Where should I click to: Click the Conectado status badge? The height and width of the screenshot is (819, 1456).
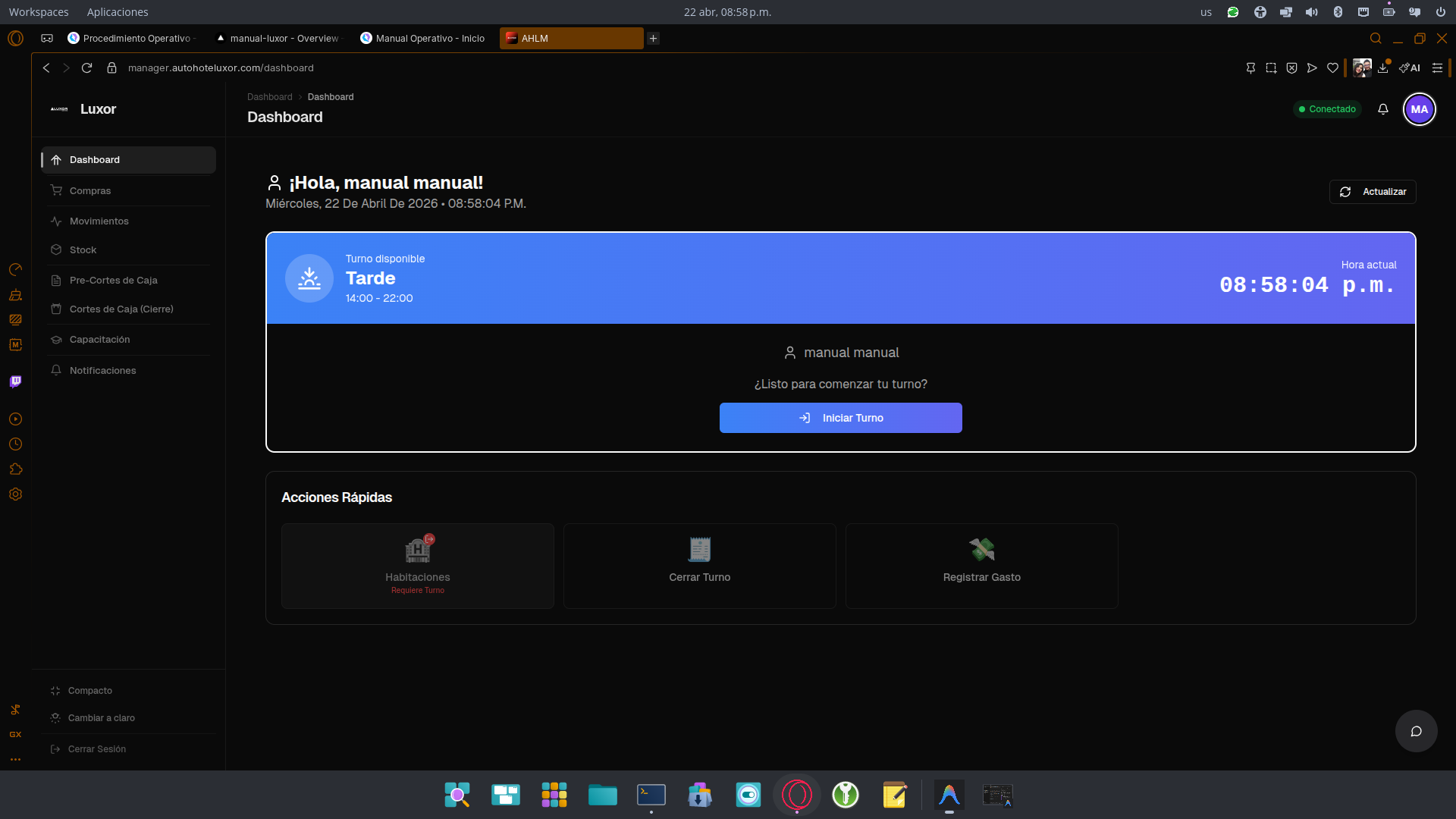pyautogui.click(x=1327, y=109)
